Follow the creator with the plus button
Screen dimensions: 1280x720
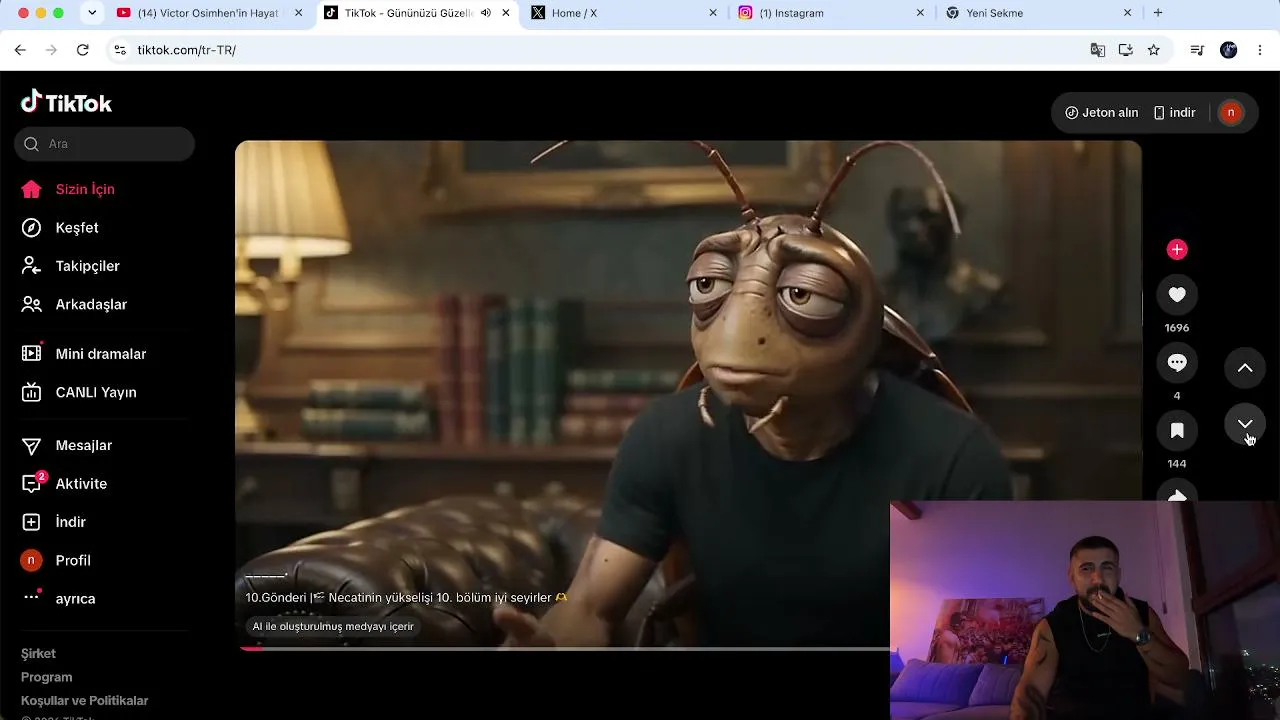(1177, 249)
